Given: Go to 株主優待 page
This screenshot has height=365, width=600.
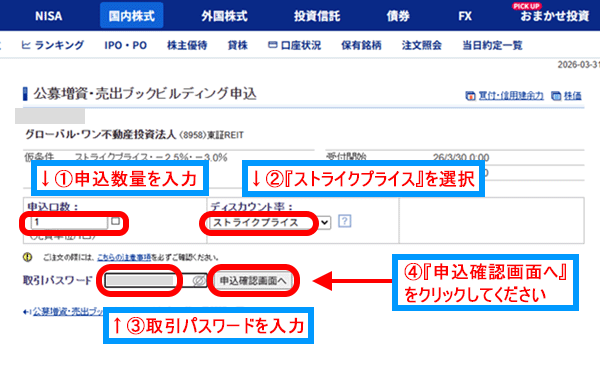Looking at the screenshot, I should (187, 45).
